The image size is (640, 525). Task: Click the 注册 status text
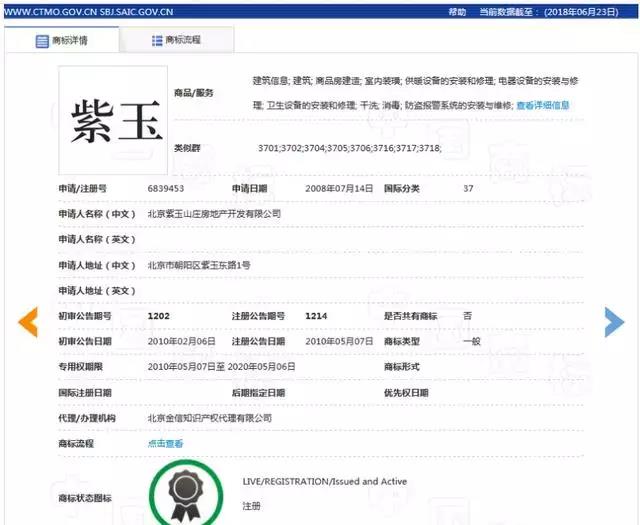[x=251, y=506]
